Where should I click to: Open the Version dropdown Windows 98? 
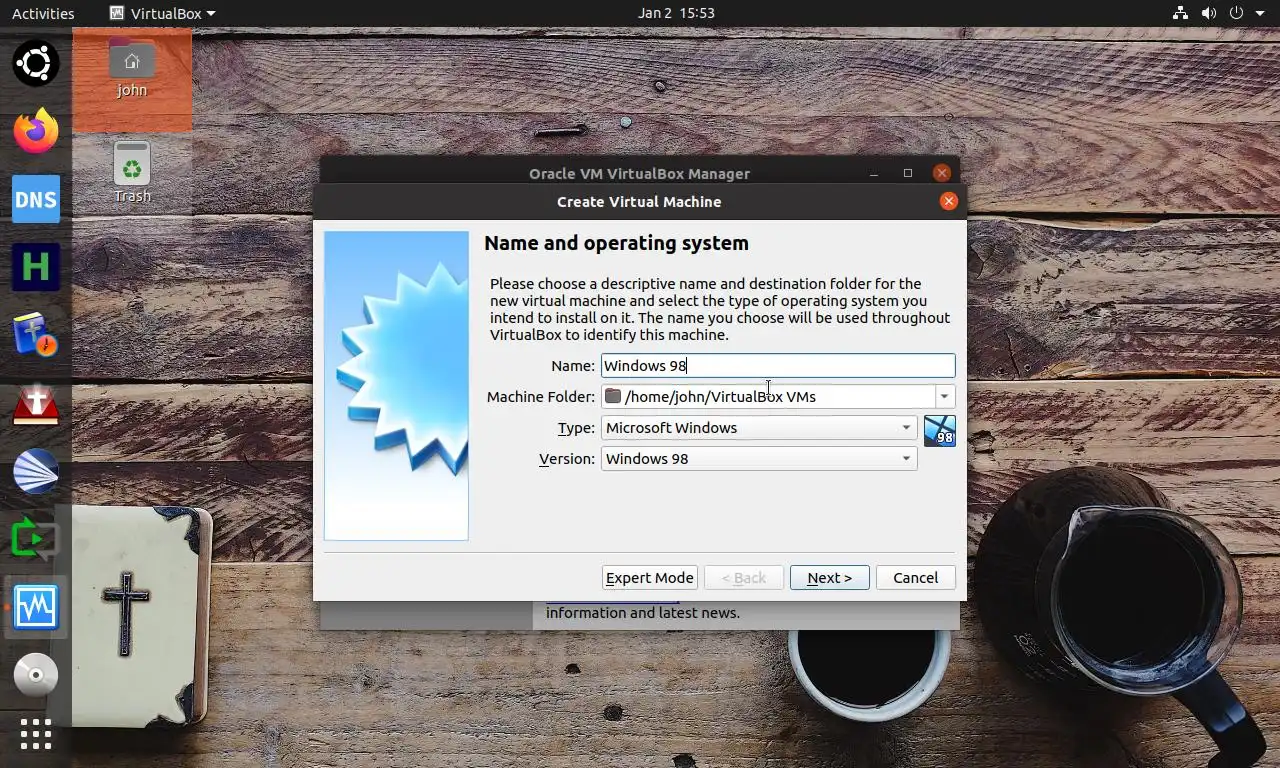click(759, 459)
